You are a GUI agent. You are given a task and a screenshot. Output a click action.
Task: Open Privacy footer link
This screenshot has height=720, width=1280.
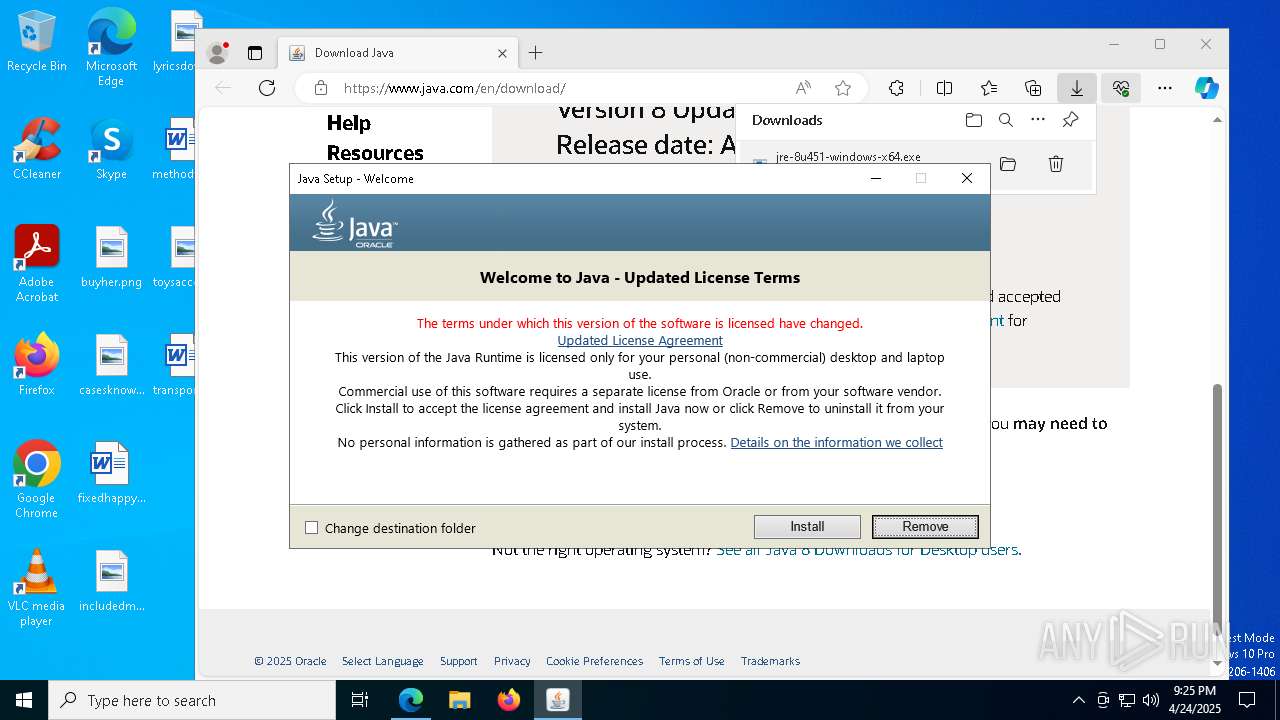click(512, 661)
